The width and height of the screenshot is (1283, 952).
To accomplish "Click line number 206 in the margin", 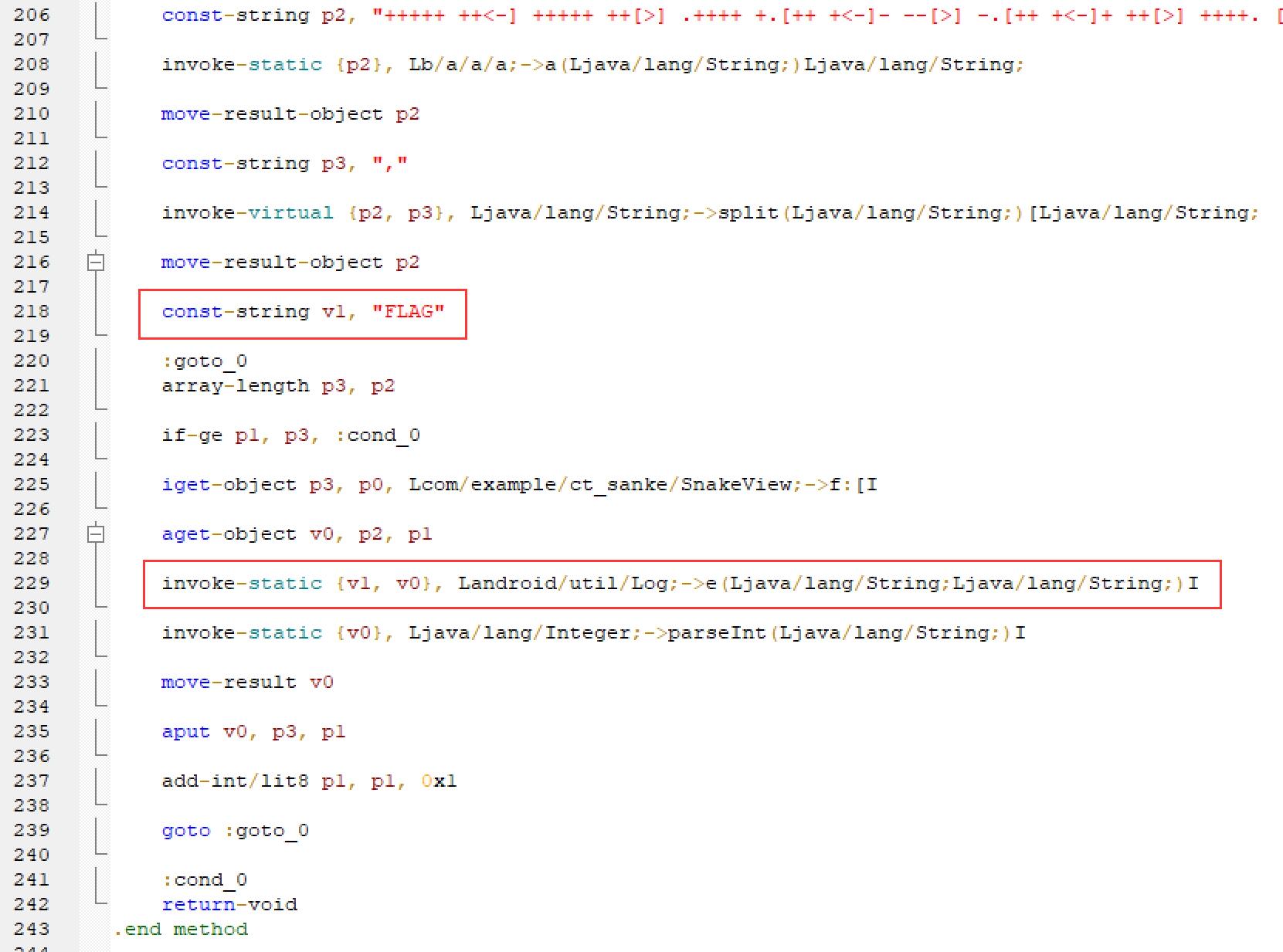I will point(31,15).
